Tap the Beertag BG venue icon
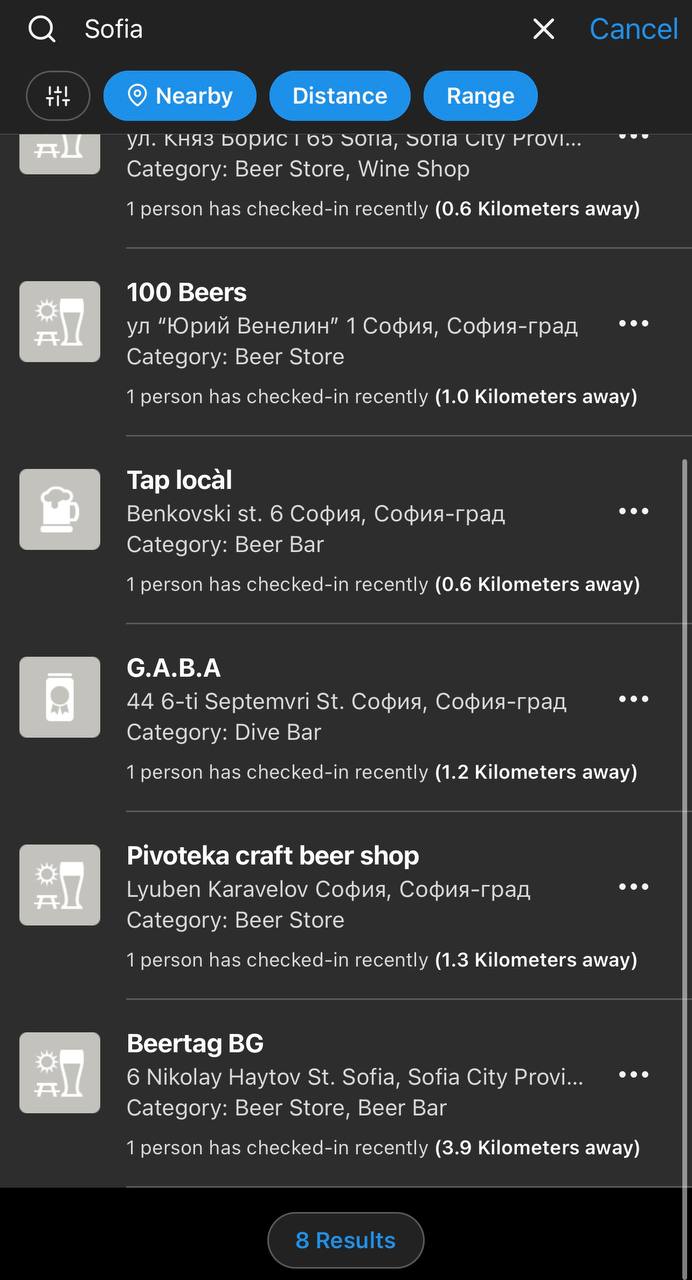 [x=60, y=1073]
